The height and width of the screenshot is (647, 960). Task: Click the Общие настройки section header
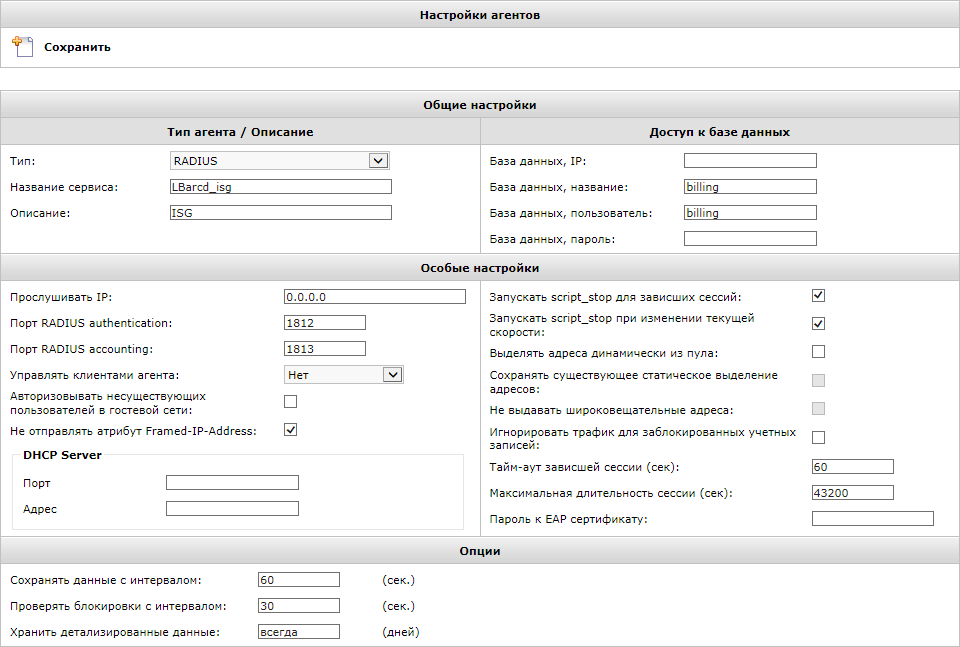[x=480, y=105]
